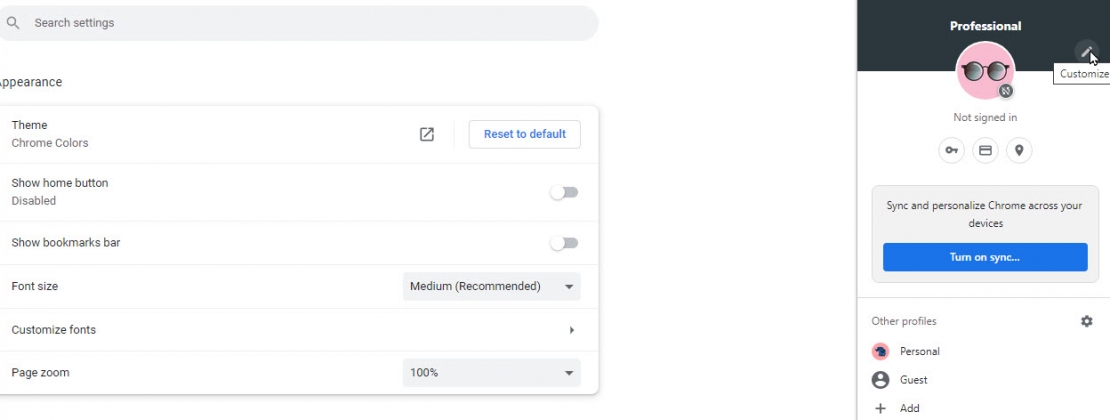Viewport: 1110px width, 420px height.
Task: Click the Turn on sync button
Action: tap(985, 257)
